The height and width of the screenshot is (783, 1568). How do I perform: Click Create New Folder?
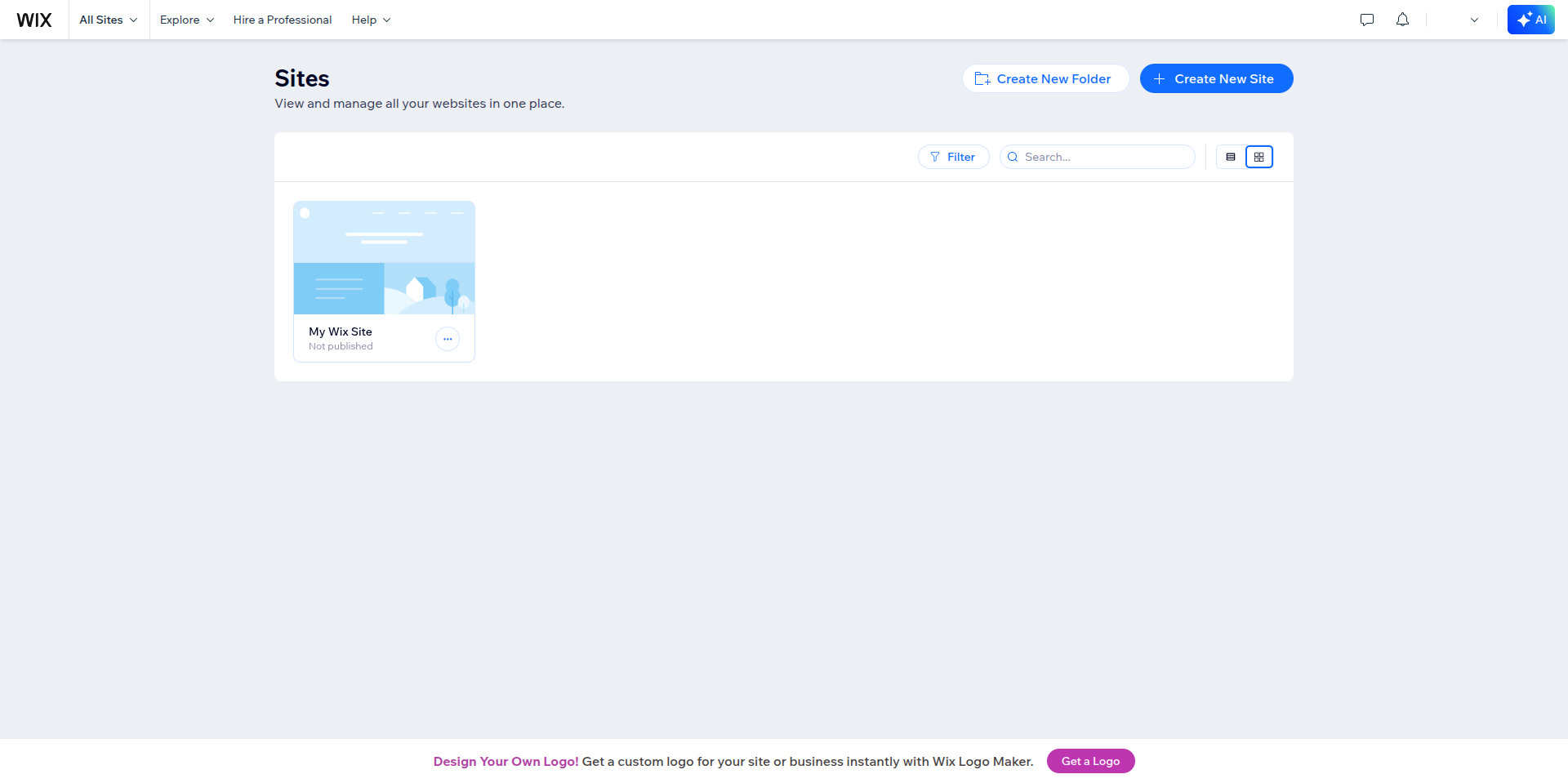click(x=1045, y=78)
